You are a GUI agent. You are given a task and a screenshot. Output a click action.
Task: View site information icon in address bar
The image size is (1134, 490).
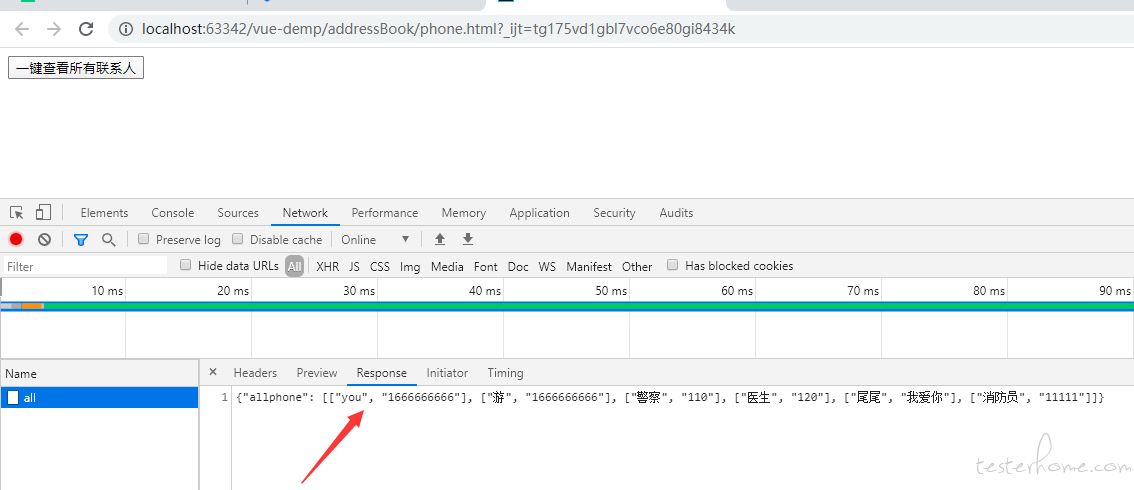(126, 29)
